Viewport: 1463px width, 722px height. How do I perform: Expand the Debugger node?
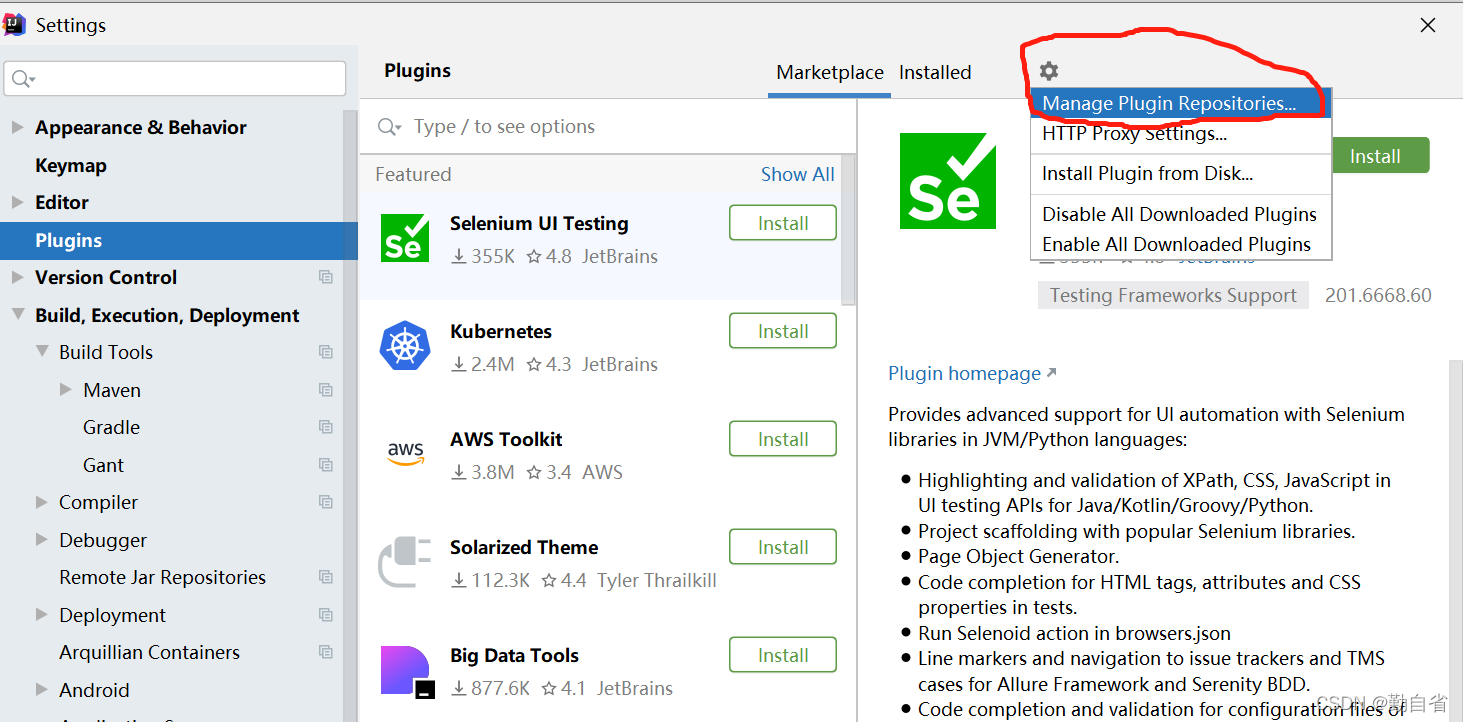42,540
